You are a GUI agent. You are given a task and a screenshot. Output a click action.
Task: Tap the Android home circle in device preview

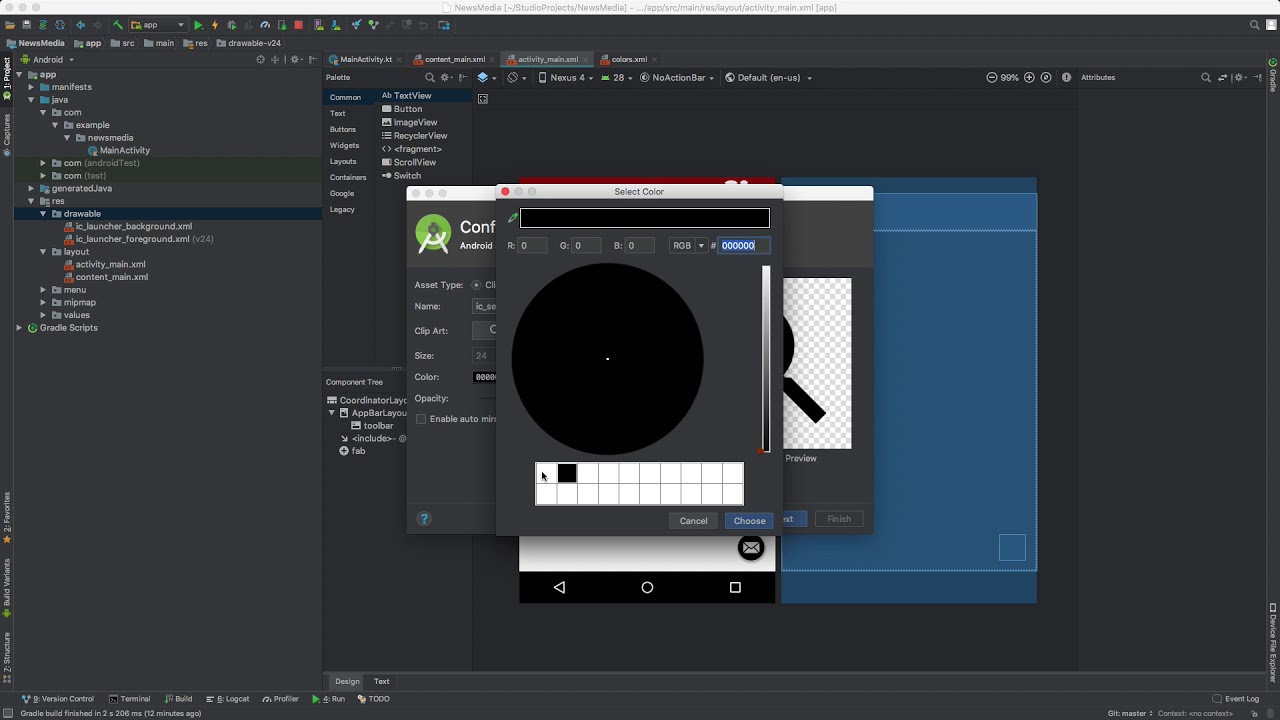647,587
